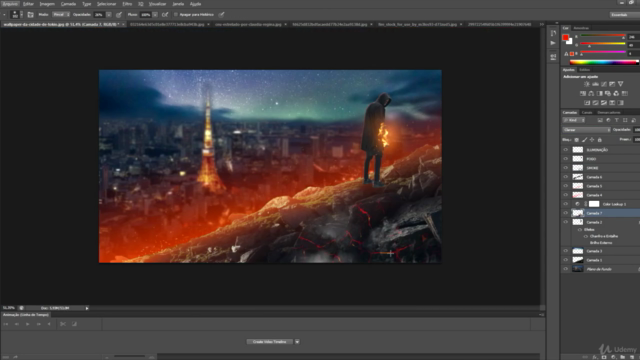The width and height of the screenshot is (640, 360).
Task: Switch to the Amostras tab
Action: pos(581,28)
